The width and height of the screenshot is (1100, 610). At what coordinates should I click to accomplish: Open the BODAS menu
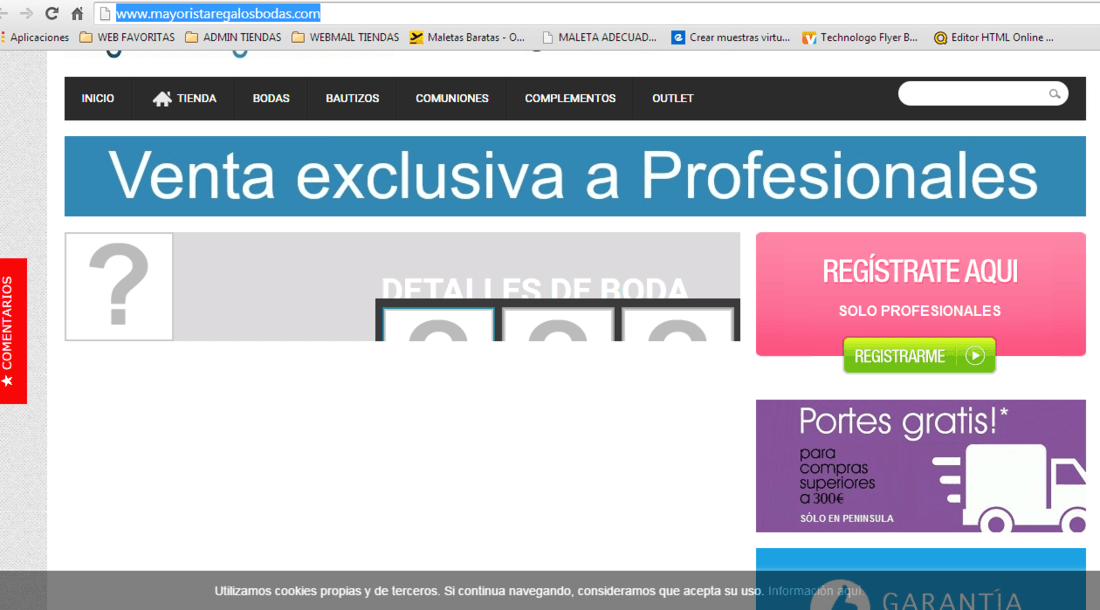(x=271, y=98)
